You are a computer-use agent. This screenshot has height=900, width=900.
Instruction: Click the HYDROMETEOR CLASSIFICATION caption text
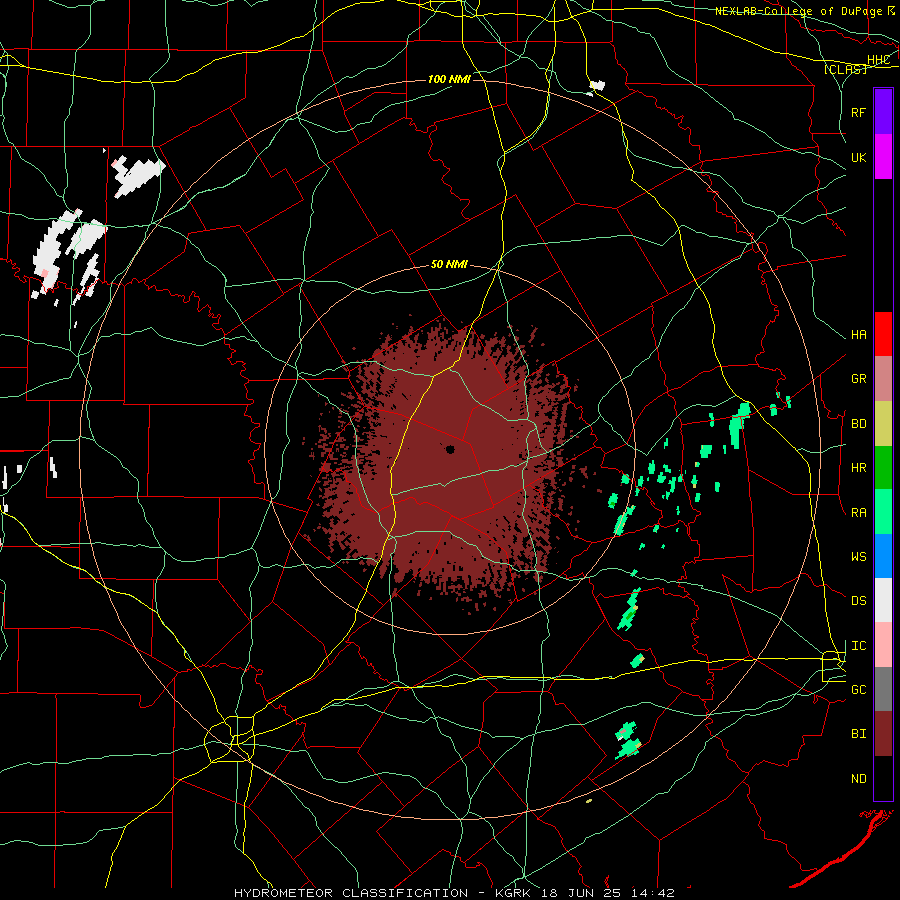point(351,893)
